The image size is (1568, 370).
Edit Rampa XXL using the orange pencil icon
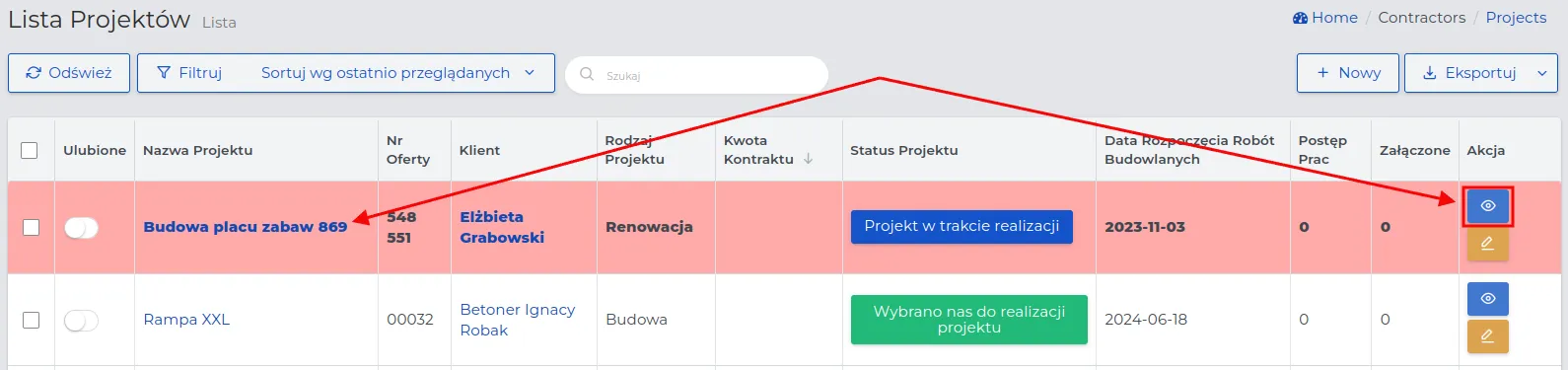[1487, 336]
